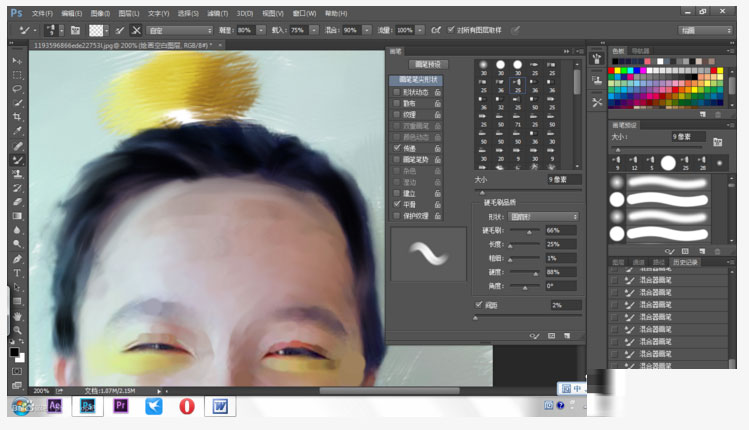Viewport: 749px width, 430px height.
Task: Select the Healing Brush tool
Action: pyautogui.click(x=17, y=146)
